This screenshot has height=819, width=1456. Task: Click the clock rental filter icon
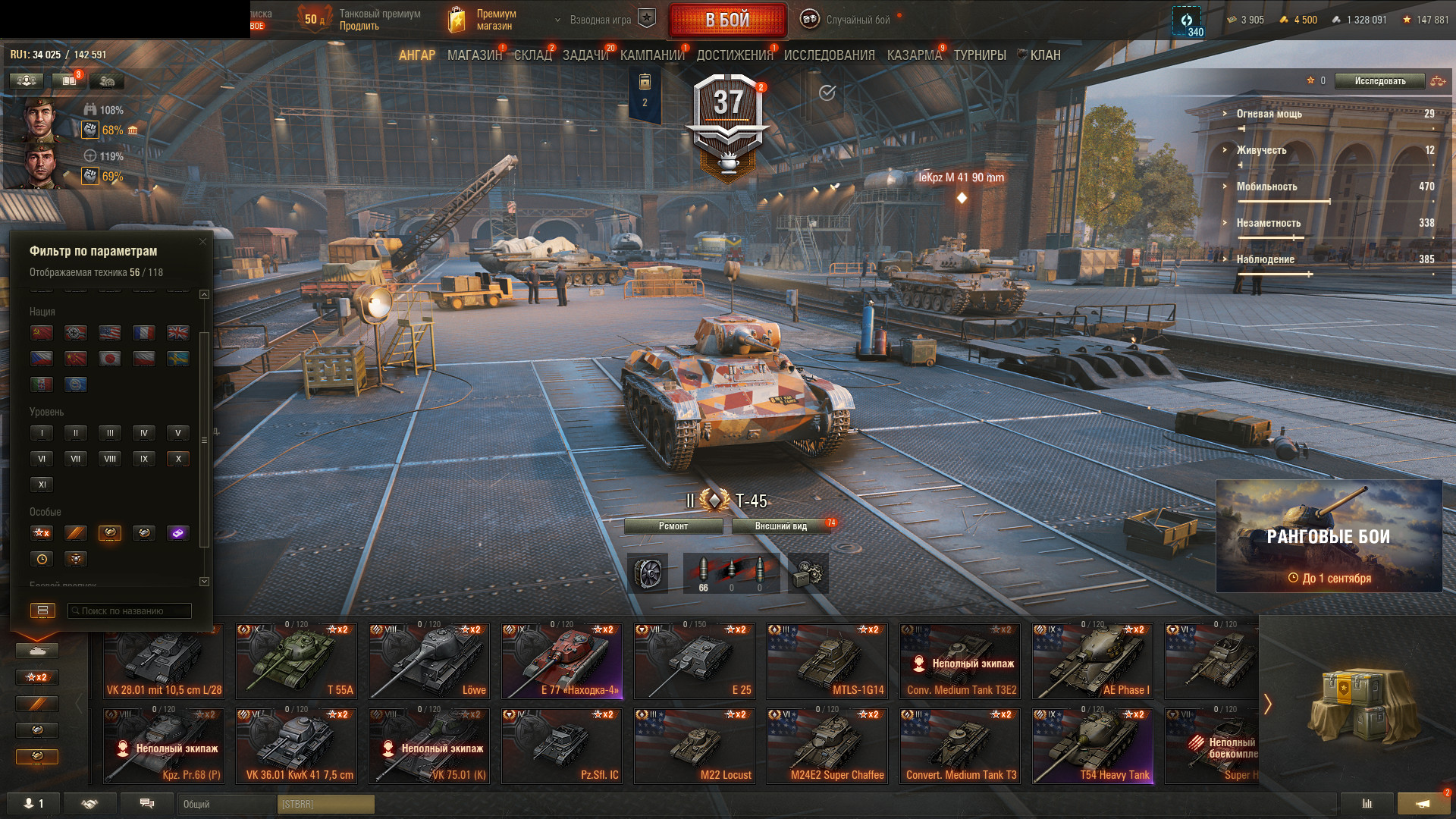[42, 559]
